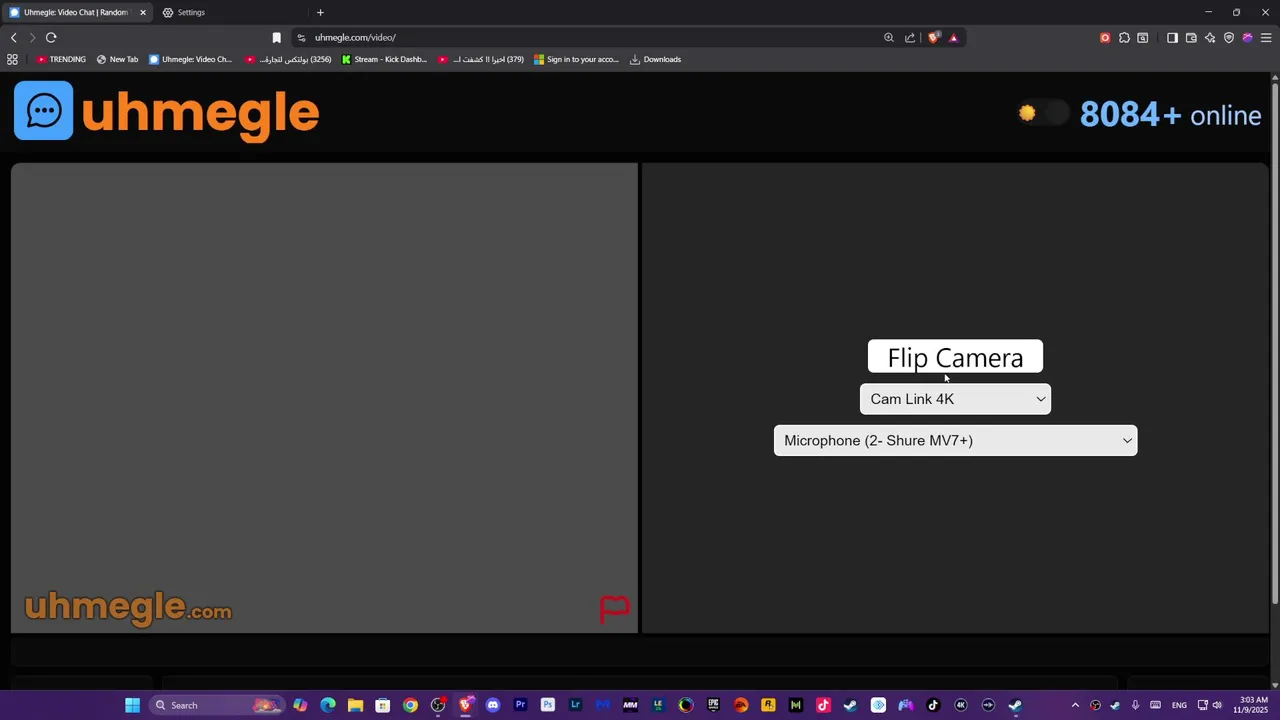Viewport: 1280px width, 720px height.
Task: Click the Uhmegle chat bubble logo icon
Action: (x=44, y=111)
